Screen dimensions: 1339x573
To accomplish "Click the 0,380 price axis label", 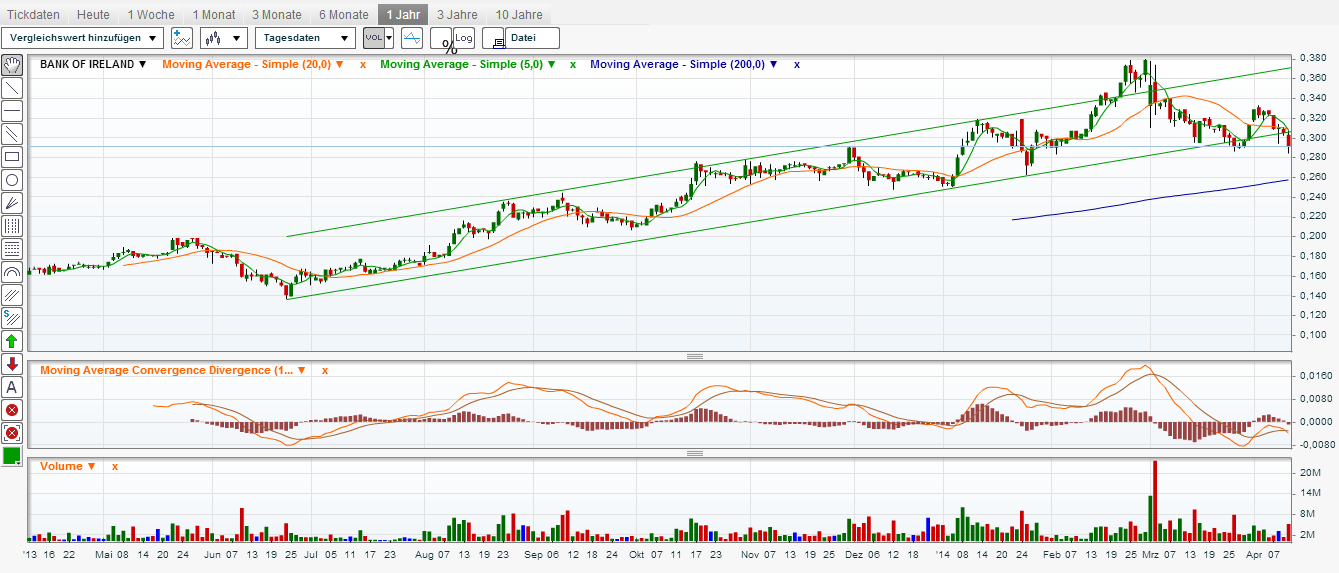I will pyautogui.click(x=1313, y=58).
